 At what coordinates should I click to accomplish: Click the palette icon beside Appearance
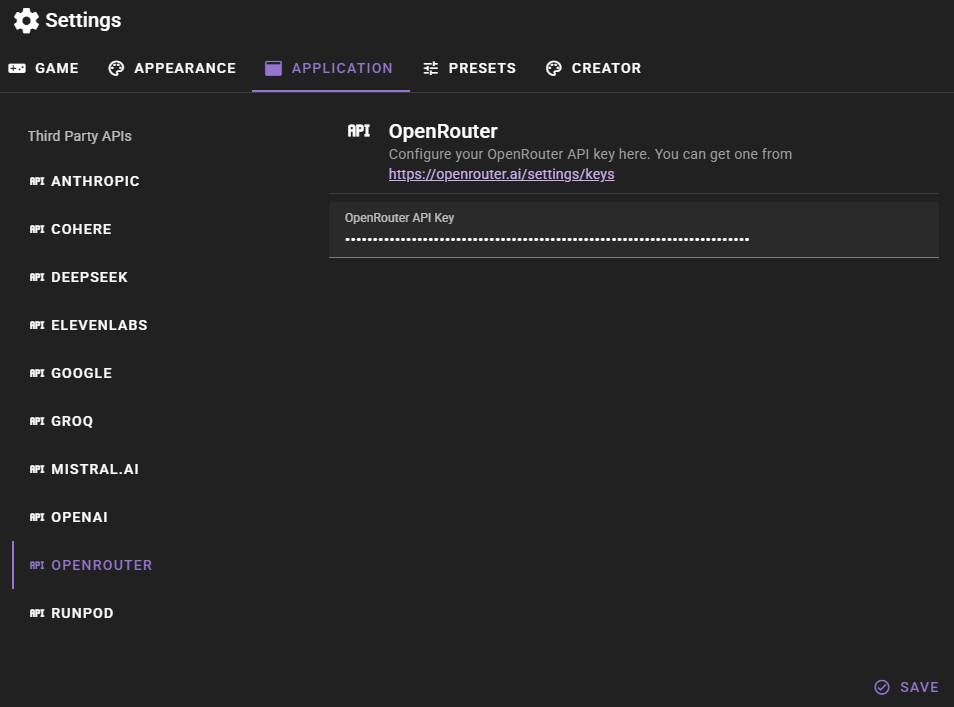116,68
